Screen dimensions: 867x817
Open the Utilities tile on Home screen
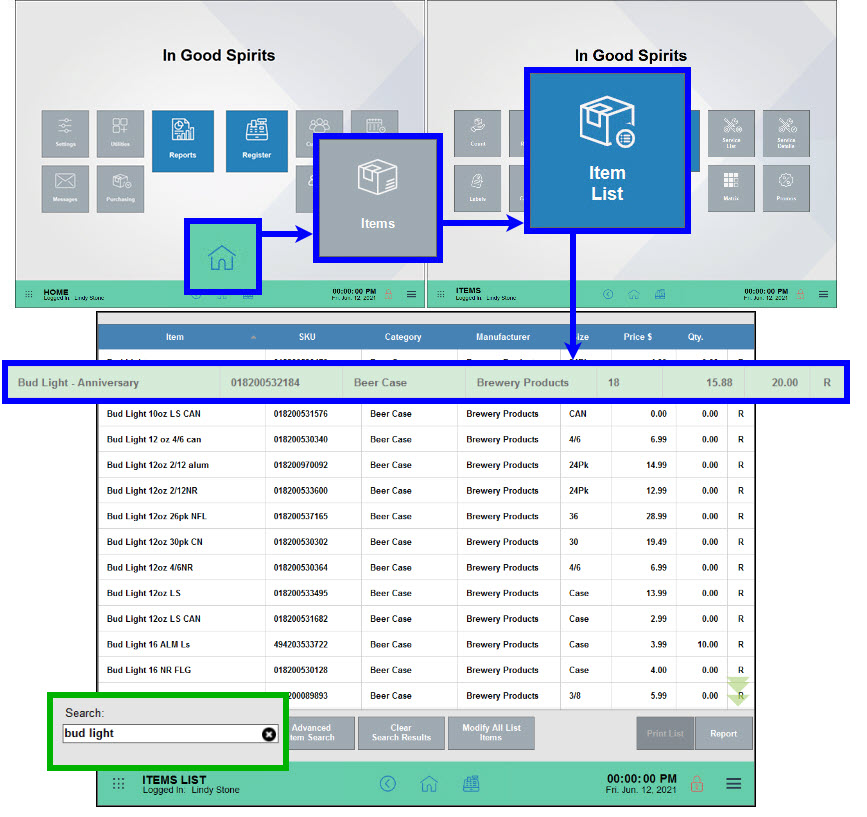pyautogui.click(x=120, y=133)
